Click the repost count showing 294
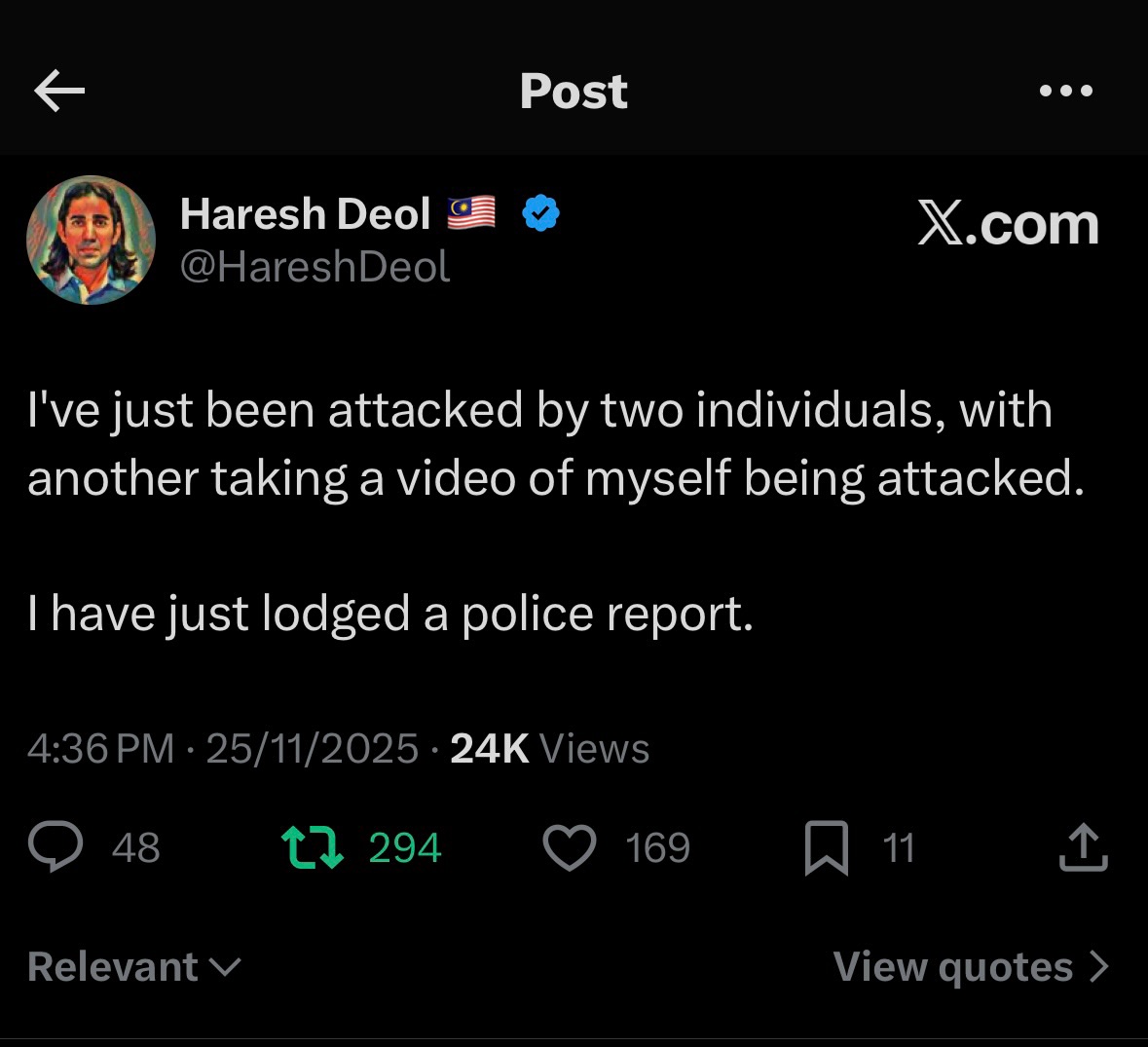The height and width of the screenshot is (1047, 1148). (402, 847)
